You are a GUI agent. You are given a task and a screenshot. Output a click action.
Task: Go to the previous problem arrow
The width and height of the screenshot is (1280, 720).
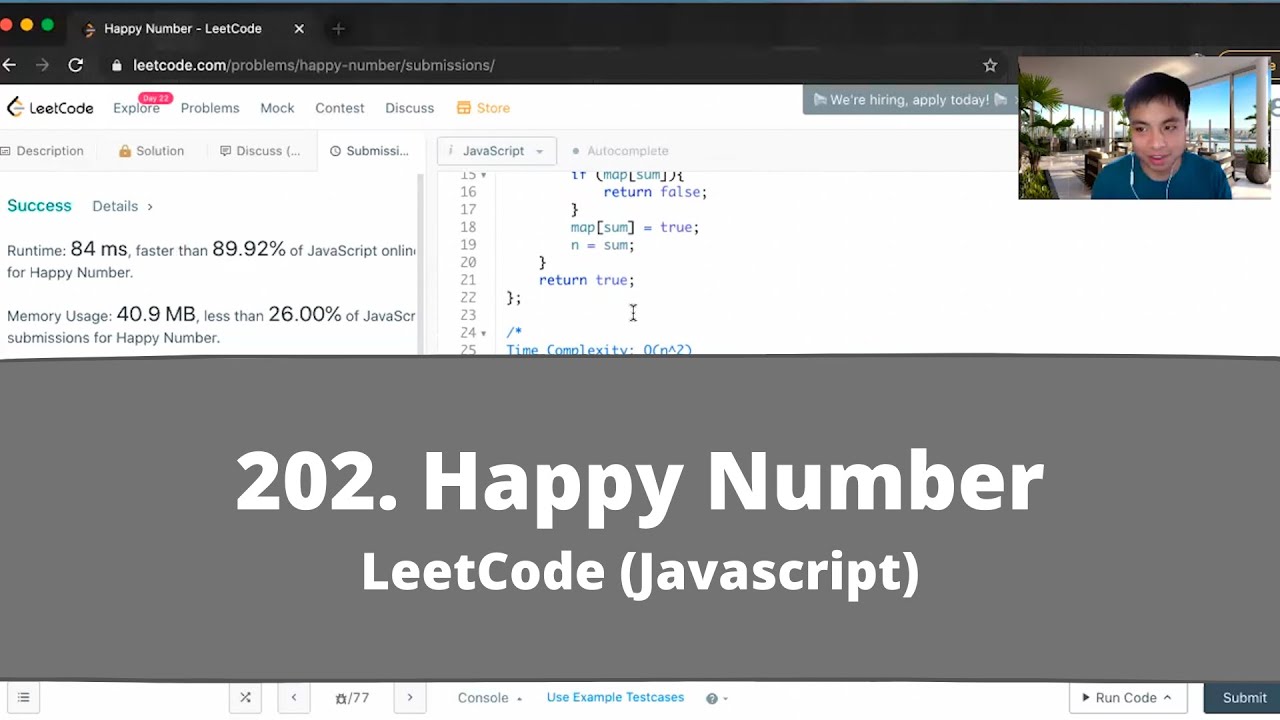point(294,698)
